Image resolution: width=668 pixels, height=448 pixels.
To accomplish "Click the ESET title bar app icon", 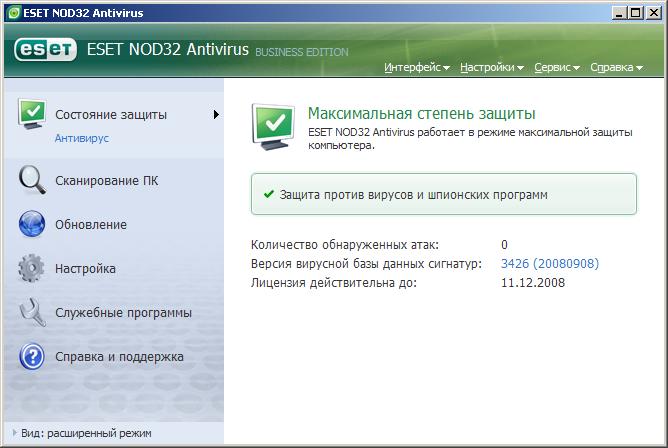I will point(14,13).
